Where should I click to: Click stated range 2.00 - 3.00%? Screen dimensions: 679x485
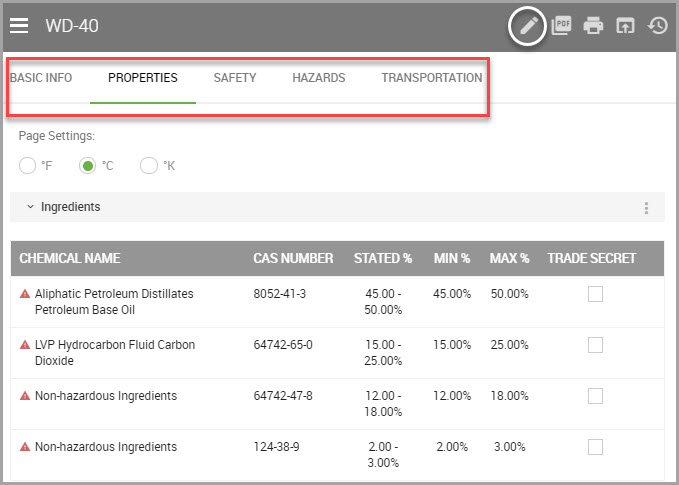383,455
